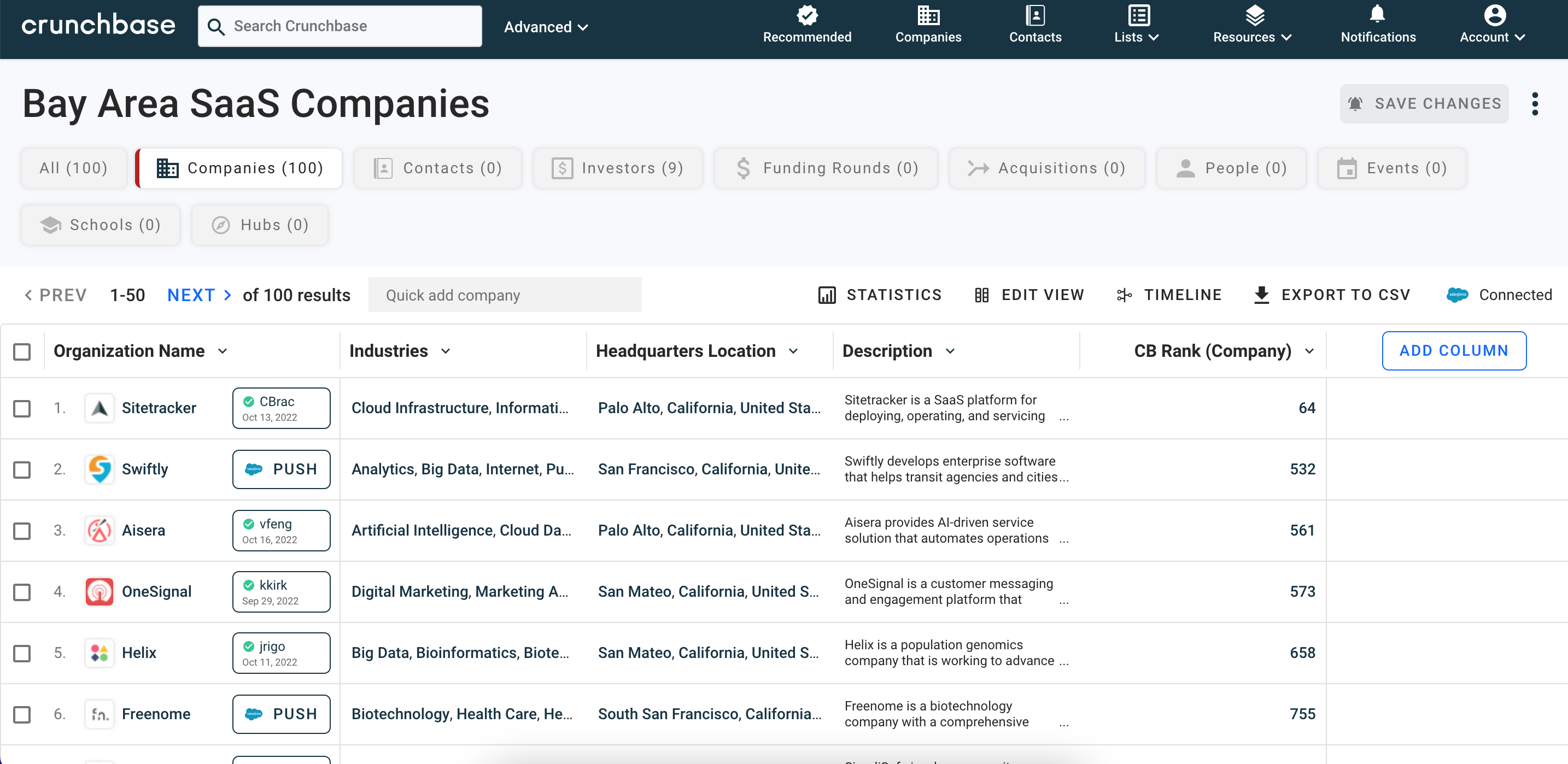Expand the Helix description ellipsis
The image size is (1568, 764).
tap(1064, 663)
